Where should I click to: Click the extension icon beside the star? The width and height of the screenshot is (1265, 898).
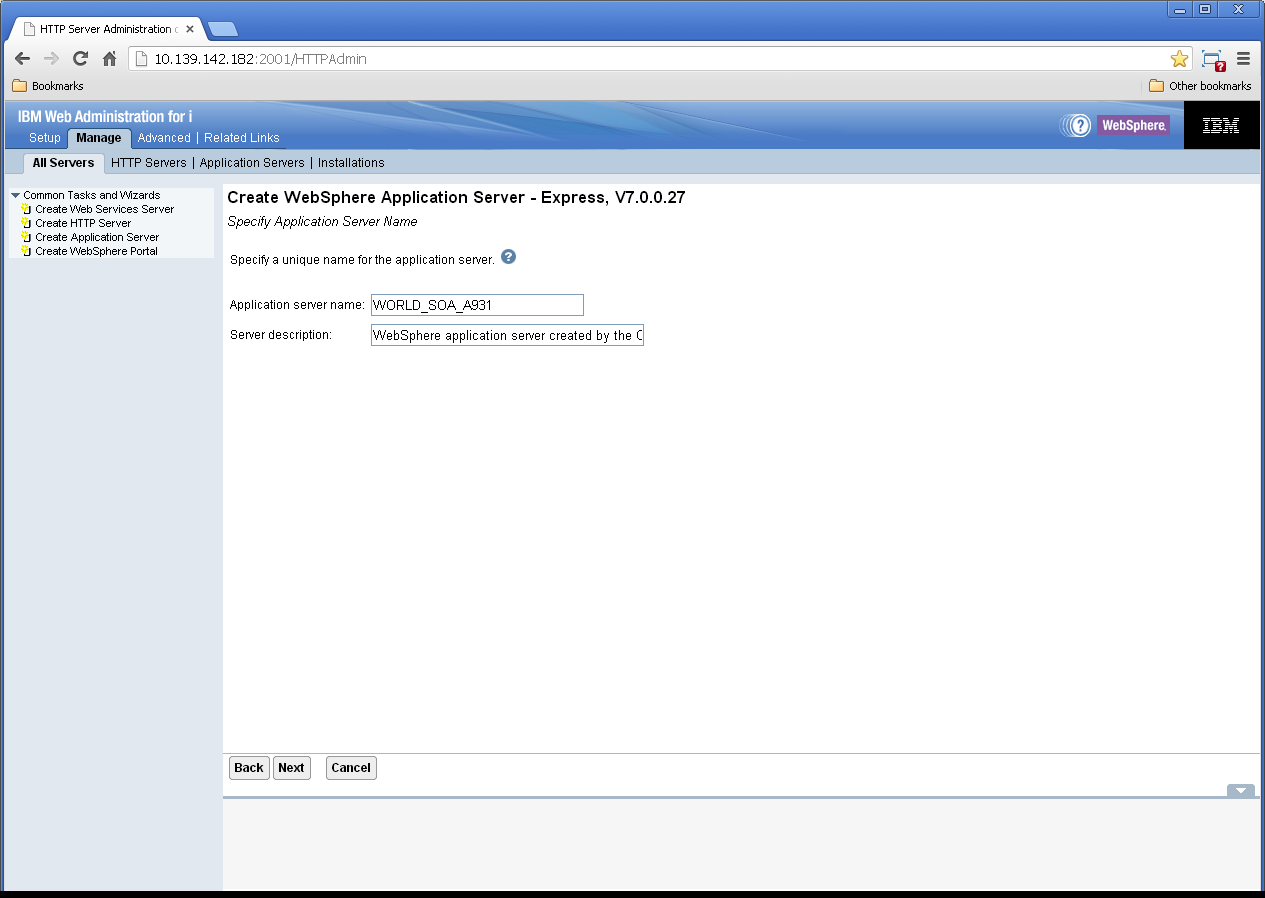point(1213,60)
